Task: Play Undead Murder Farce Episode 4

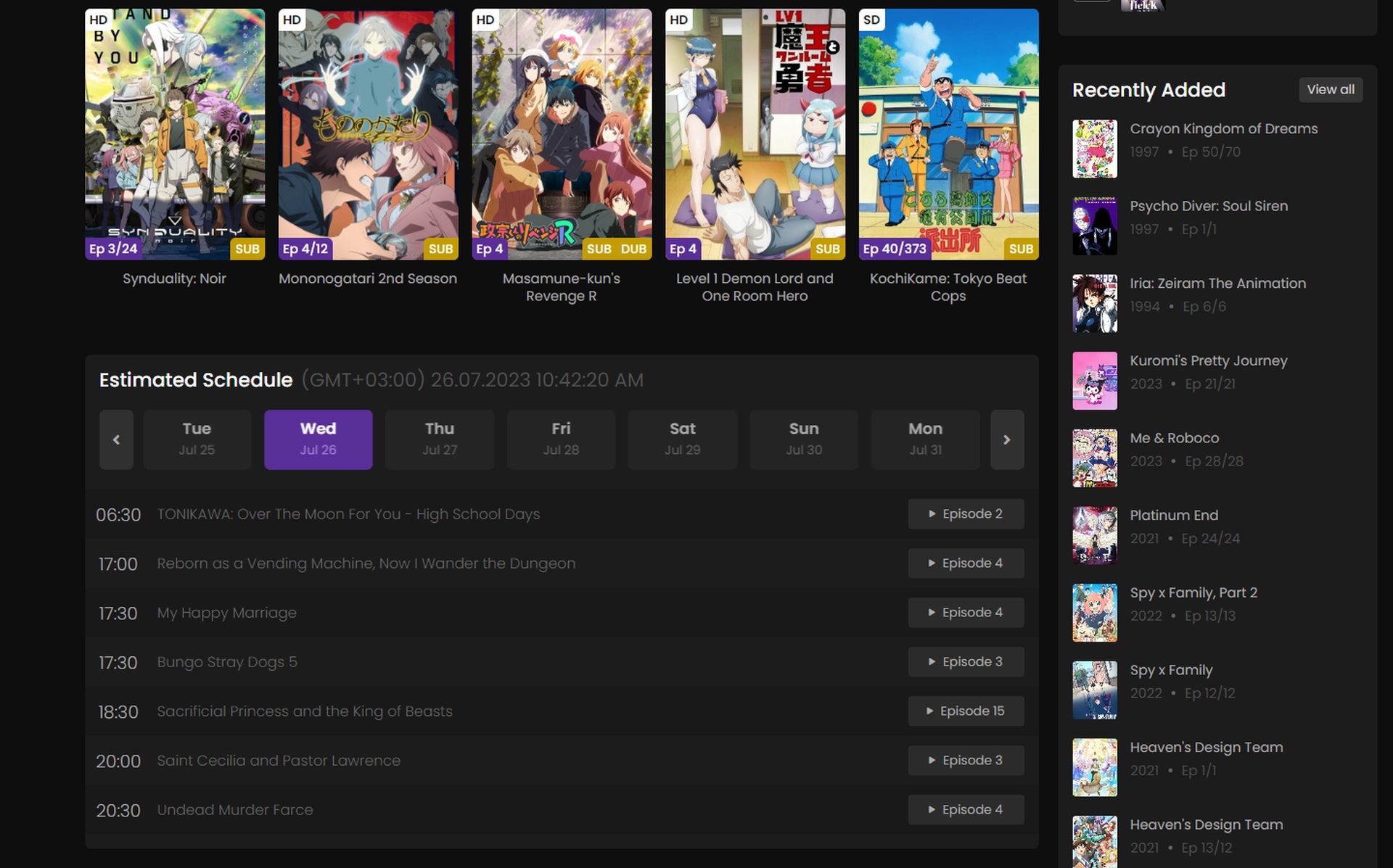Action: point(966,809)
